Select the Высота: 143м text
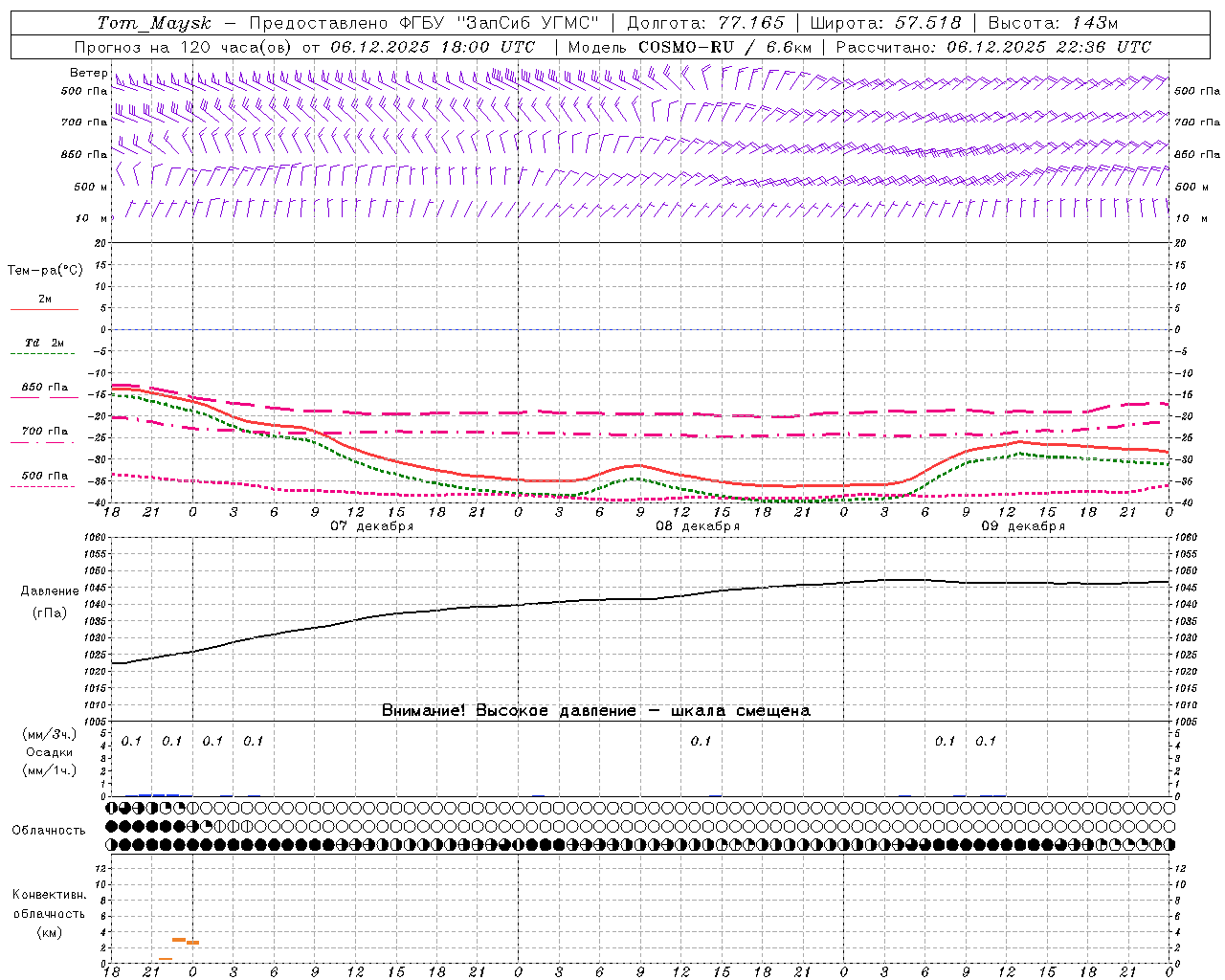1225x980 pixels. point(1052,23)
